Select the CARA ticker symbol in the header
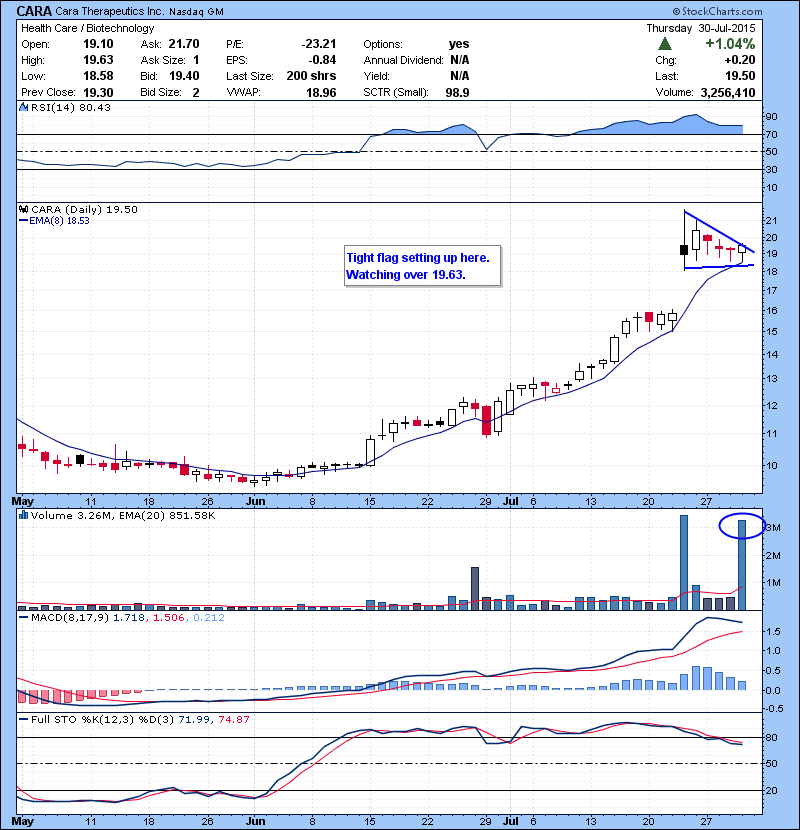 point(34,11)
